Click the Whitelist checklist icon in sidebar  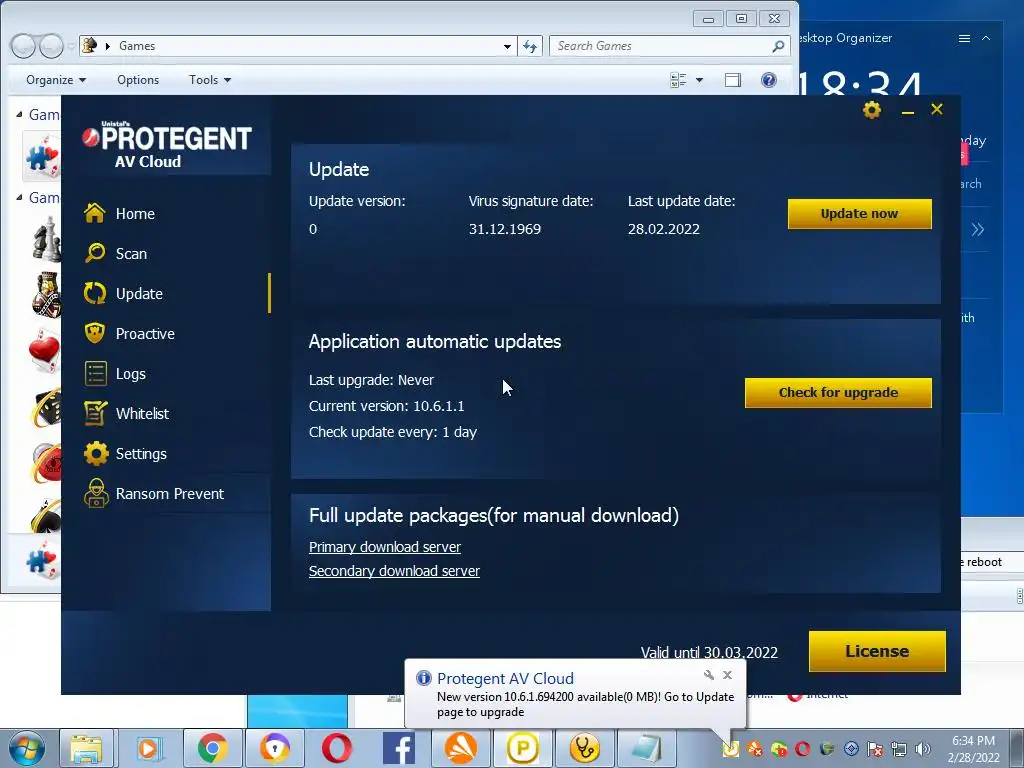(95, 413)
